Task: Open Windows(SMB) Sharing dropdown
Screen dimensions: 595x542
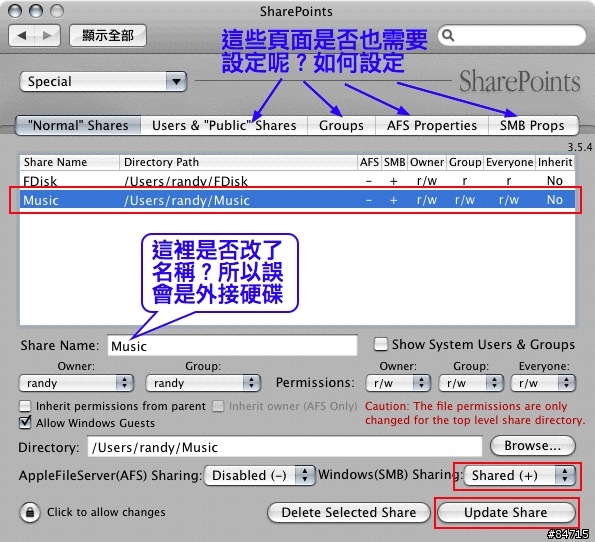Action: (519, 475)
